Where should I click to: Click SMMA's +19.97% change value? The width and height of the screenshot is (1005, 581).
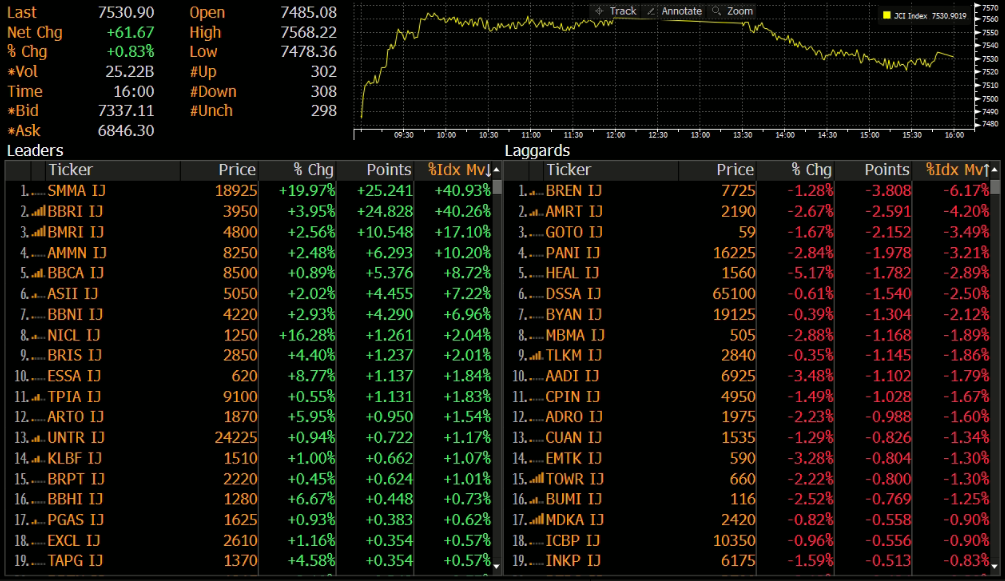(306, 190)
